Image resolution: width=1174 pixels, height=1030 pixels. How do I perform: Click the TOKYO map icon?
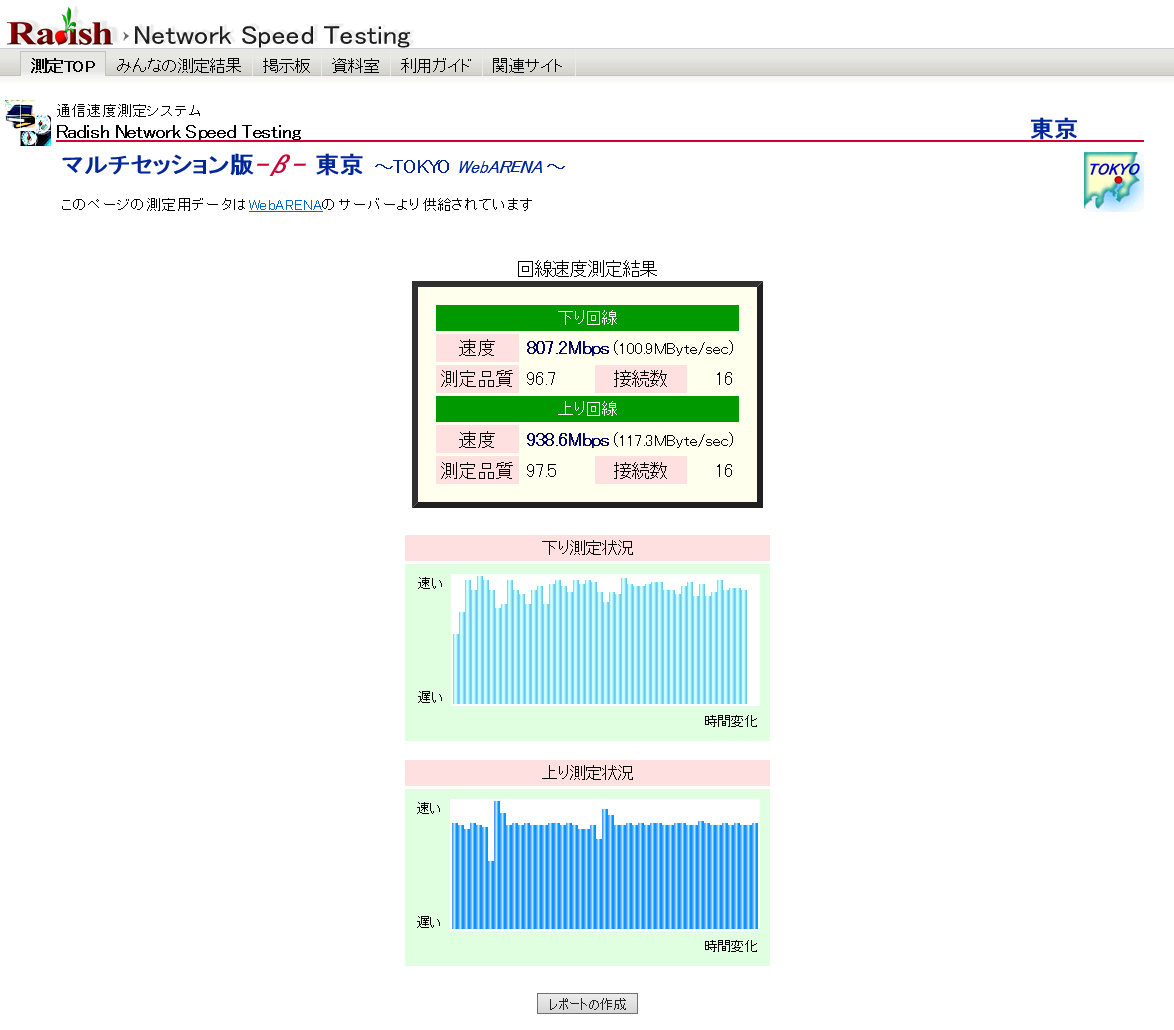(x=1113, y=181)
